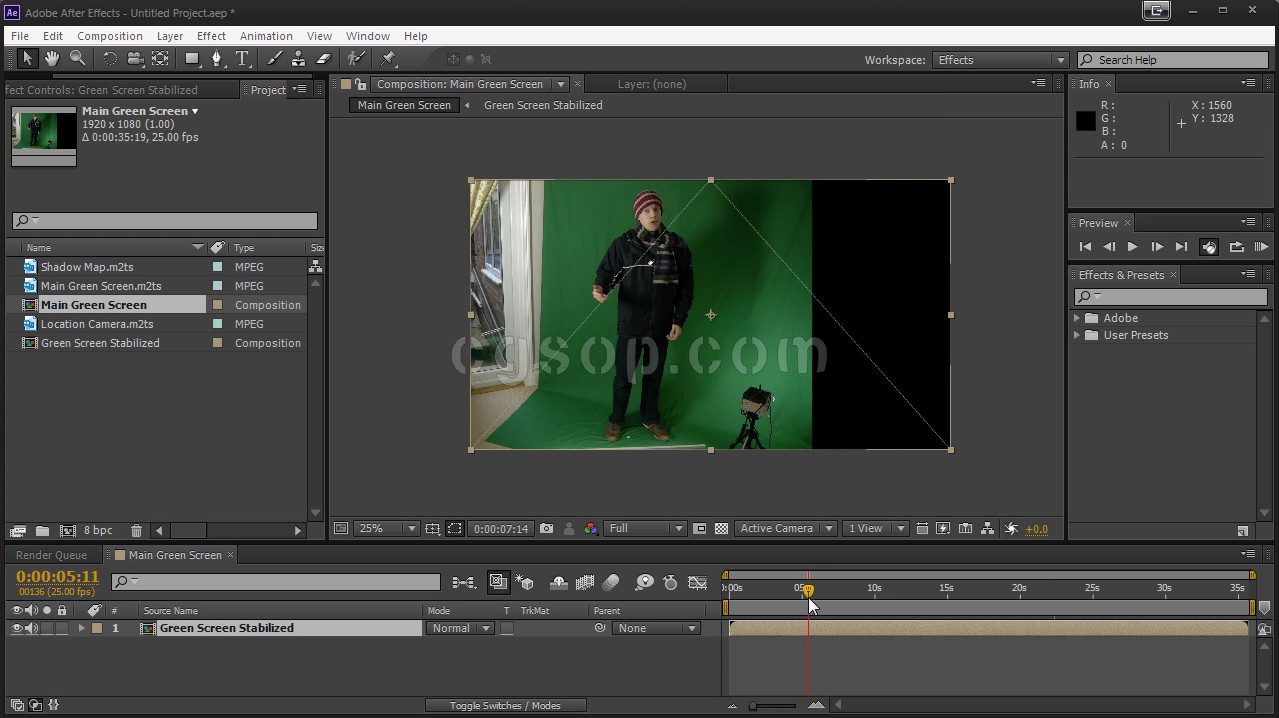Click the 8 bpc color depth button
Viewport: 1279px width, 718px height.
click(98, 530)
